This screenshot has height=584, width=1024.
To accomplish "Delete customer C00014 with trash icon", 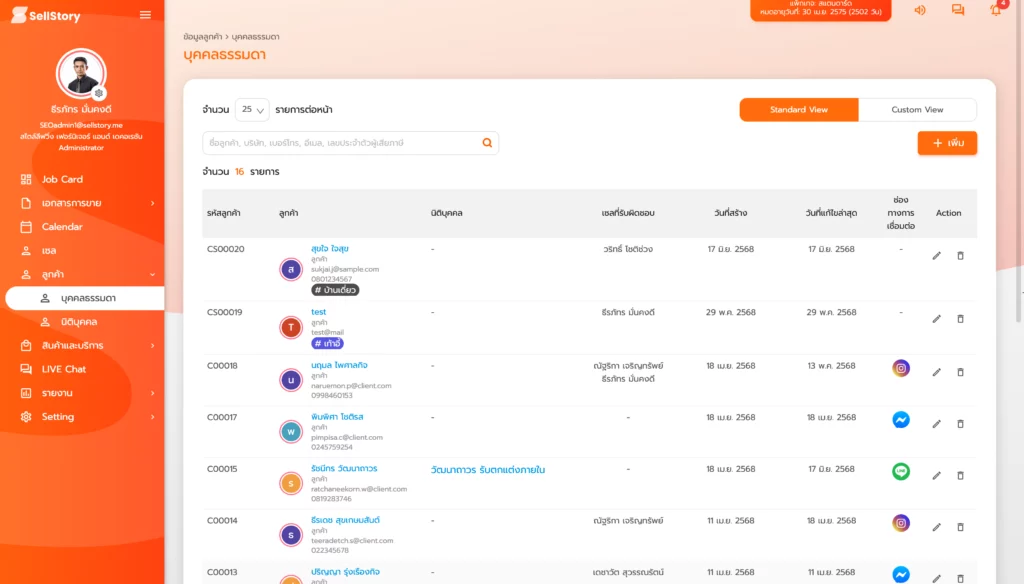I will pyautogui.click(x=960, y=527).
